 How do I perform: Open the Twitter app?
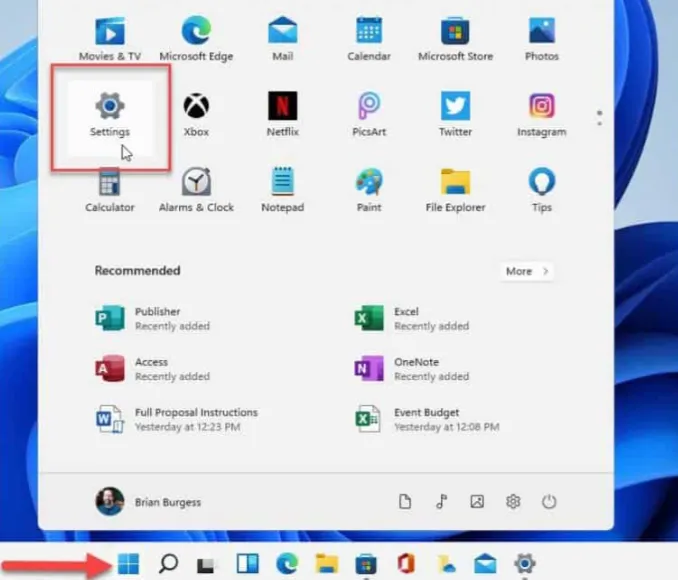pyautogui.click(x=455, y=114)
